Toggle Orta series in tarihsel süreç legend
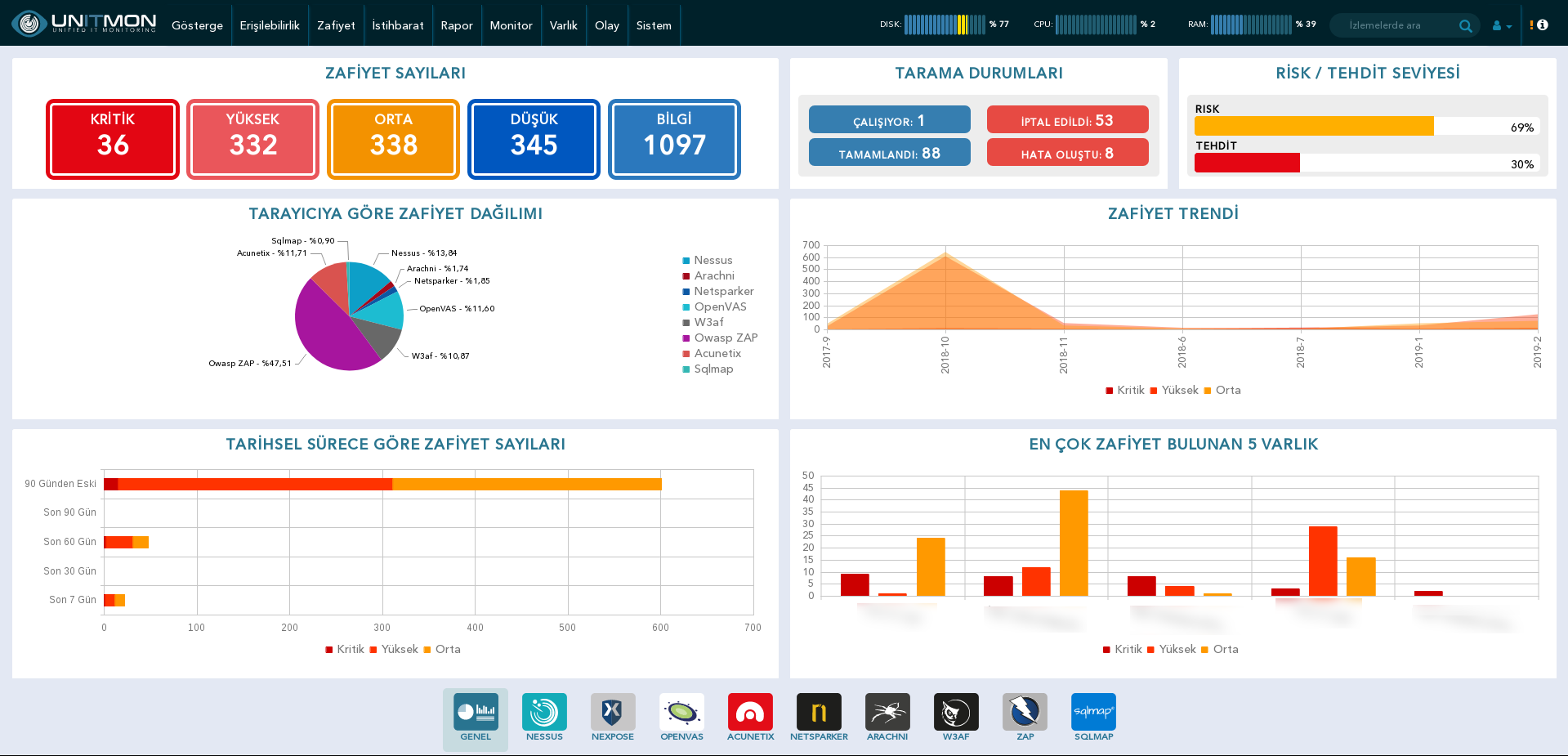Image resolution: width=1568 pixels, height=756 pixels. click(442, 649)
